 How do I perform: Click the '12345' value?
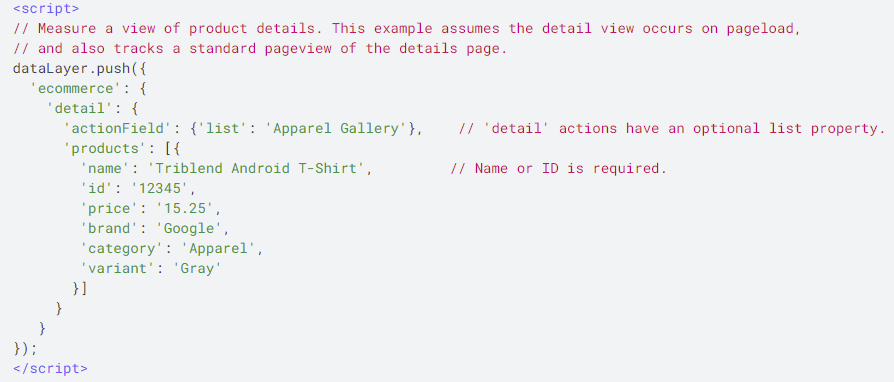click(160, 189)
